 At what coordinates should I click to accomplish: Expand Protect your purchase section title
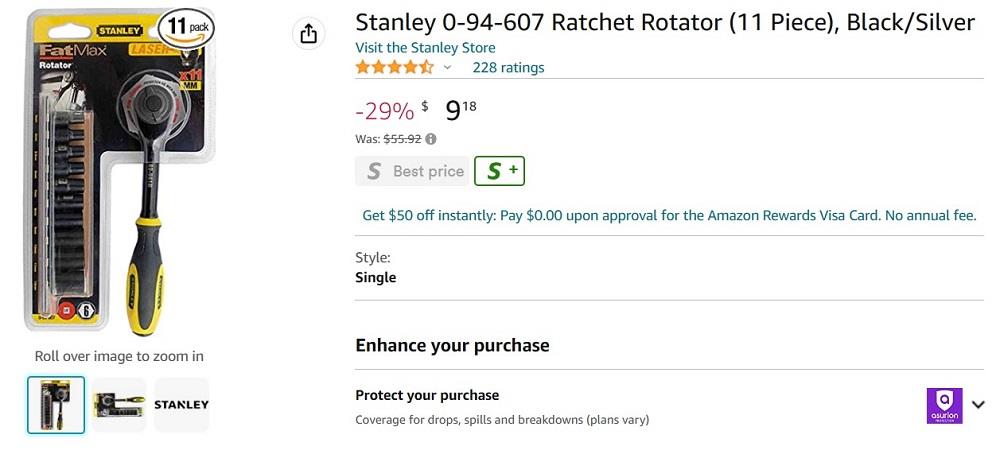427,395
